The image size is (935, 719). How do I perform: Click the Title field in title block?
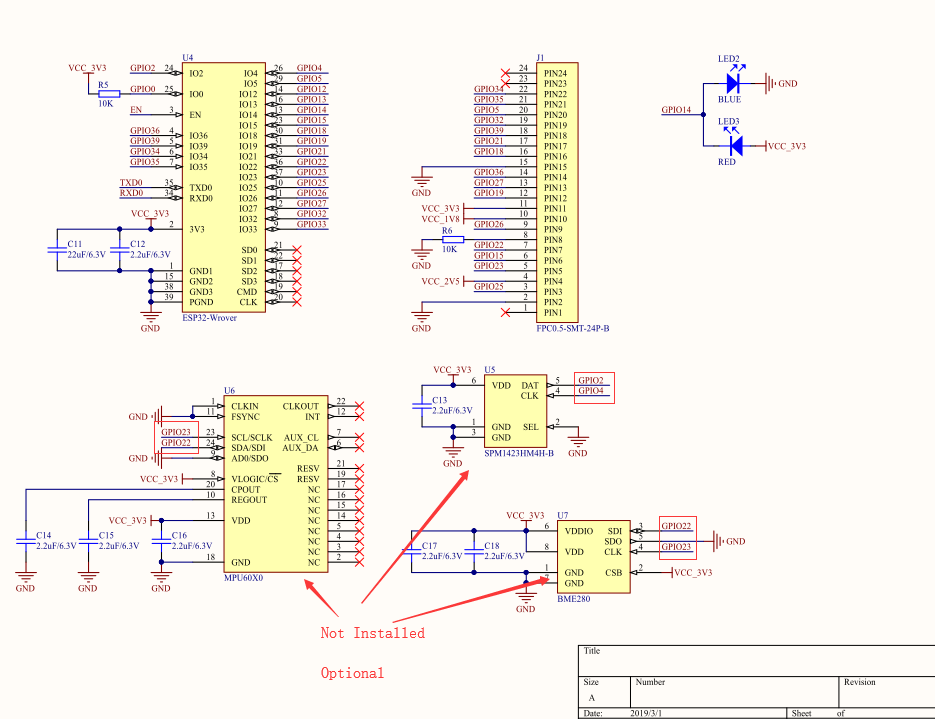(x=756, y=661)
